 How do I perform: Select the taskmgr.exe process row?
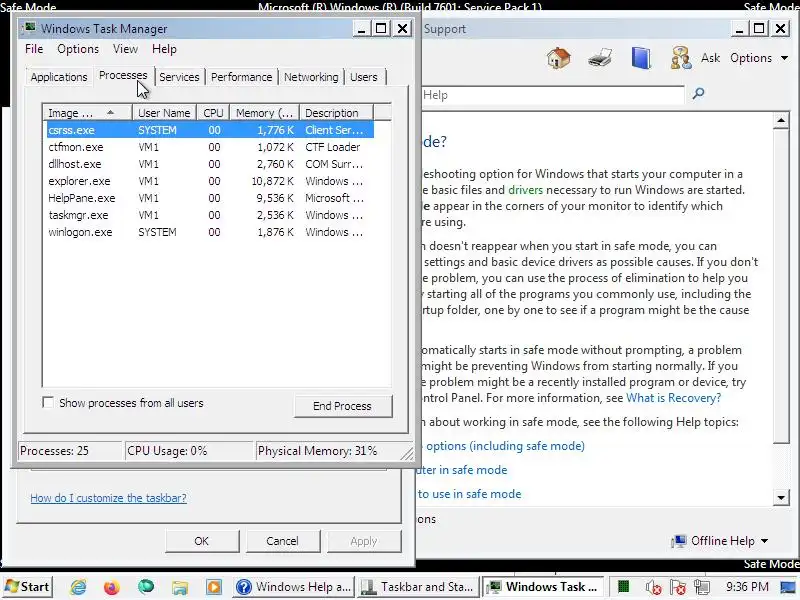pyautogui.click(x=210, y=215)
